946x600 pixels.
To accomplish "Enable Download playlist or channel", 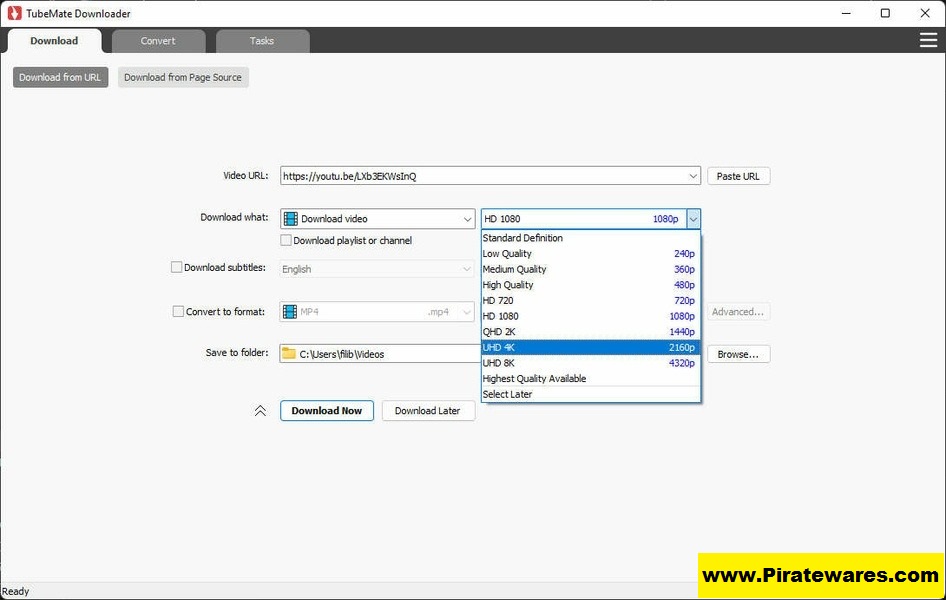I will pyautogui.click(x=286, y=240).
